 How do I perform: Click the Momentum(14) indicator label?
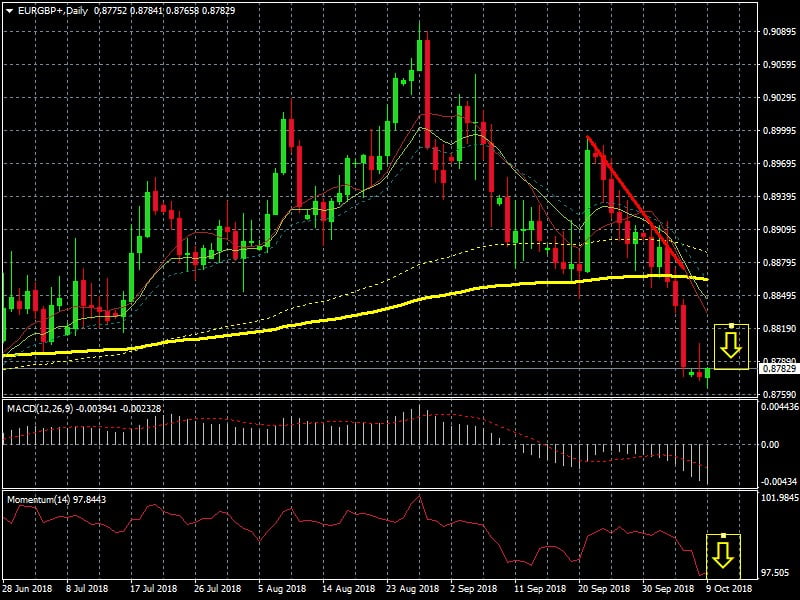tap(38, 498)
